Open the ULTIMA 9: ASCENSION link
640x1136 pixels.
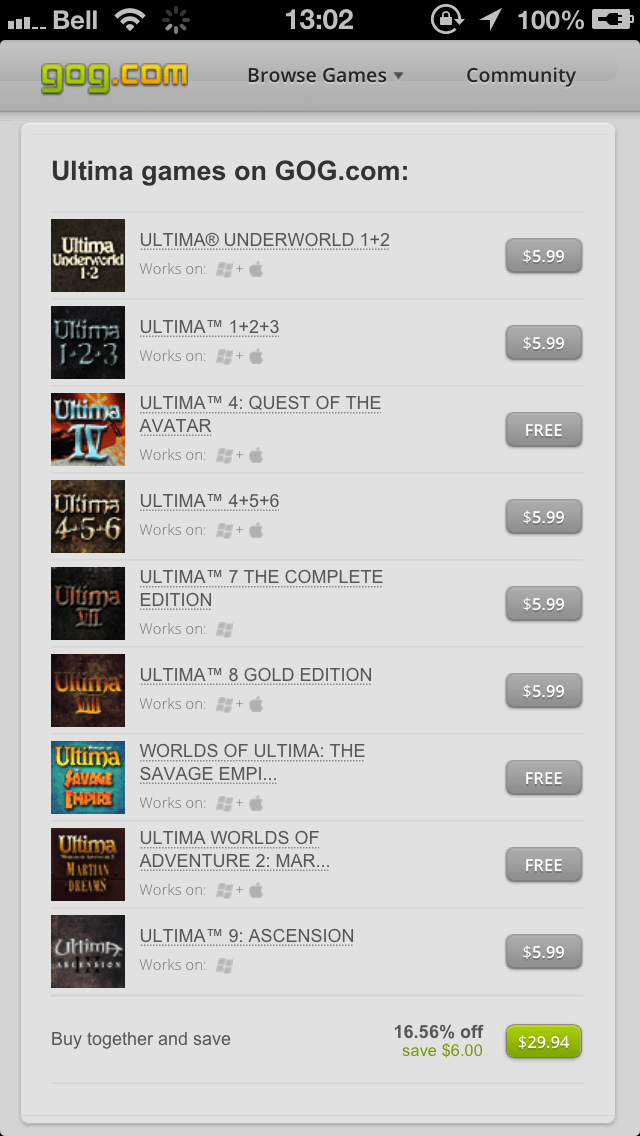[x=246, y=935]
